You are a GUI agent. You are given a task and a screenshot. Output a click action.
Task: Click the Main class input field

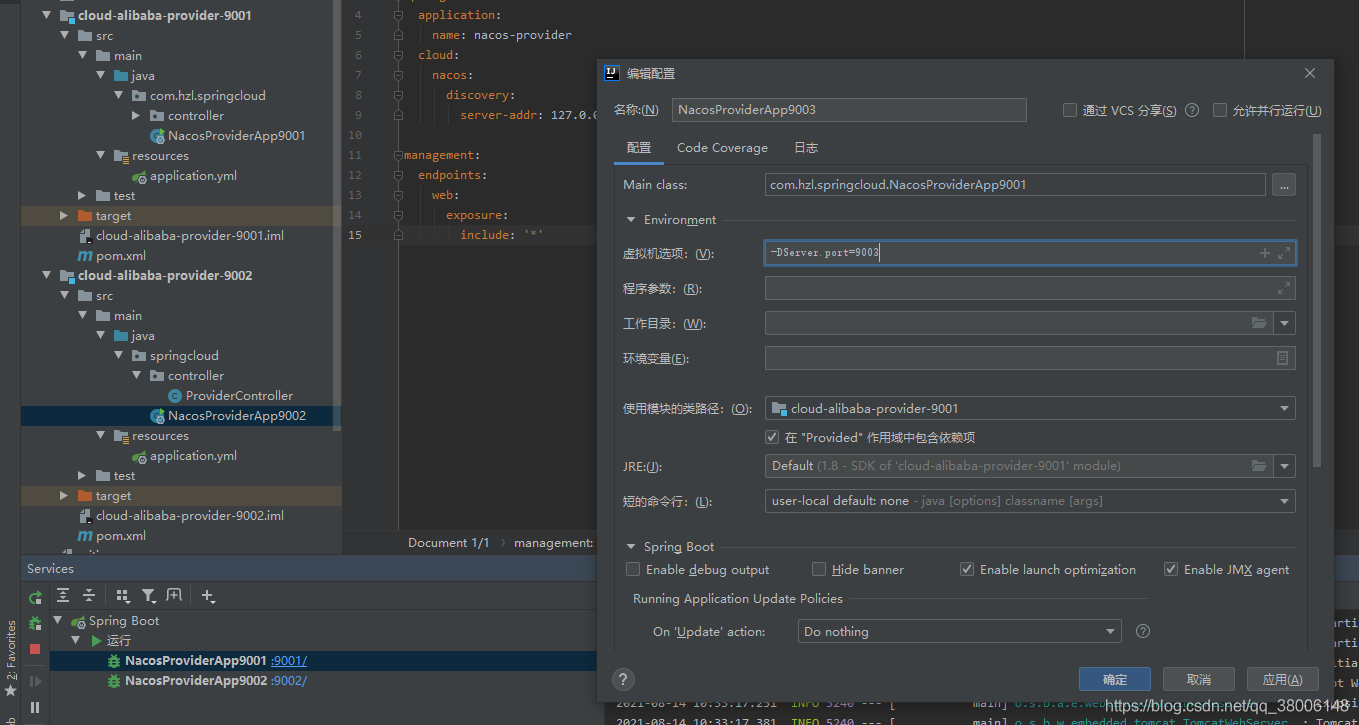click(x=1015, y=184)
